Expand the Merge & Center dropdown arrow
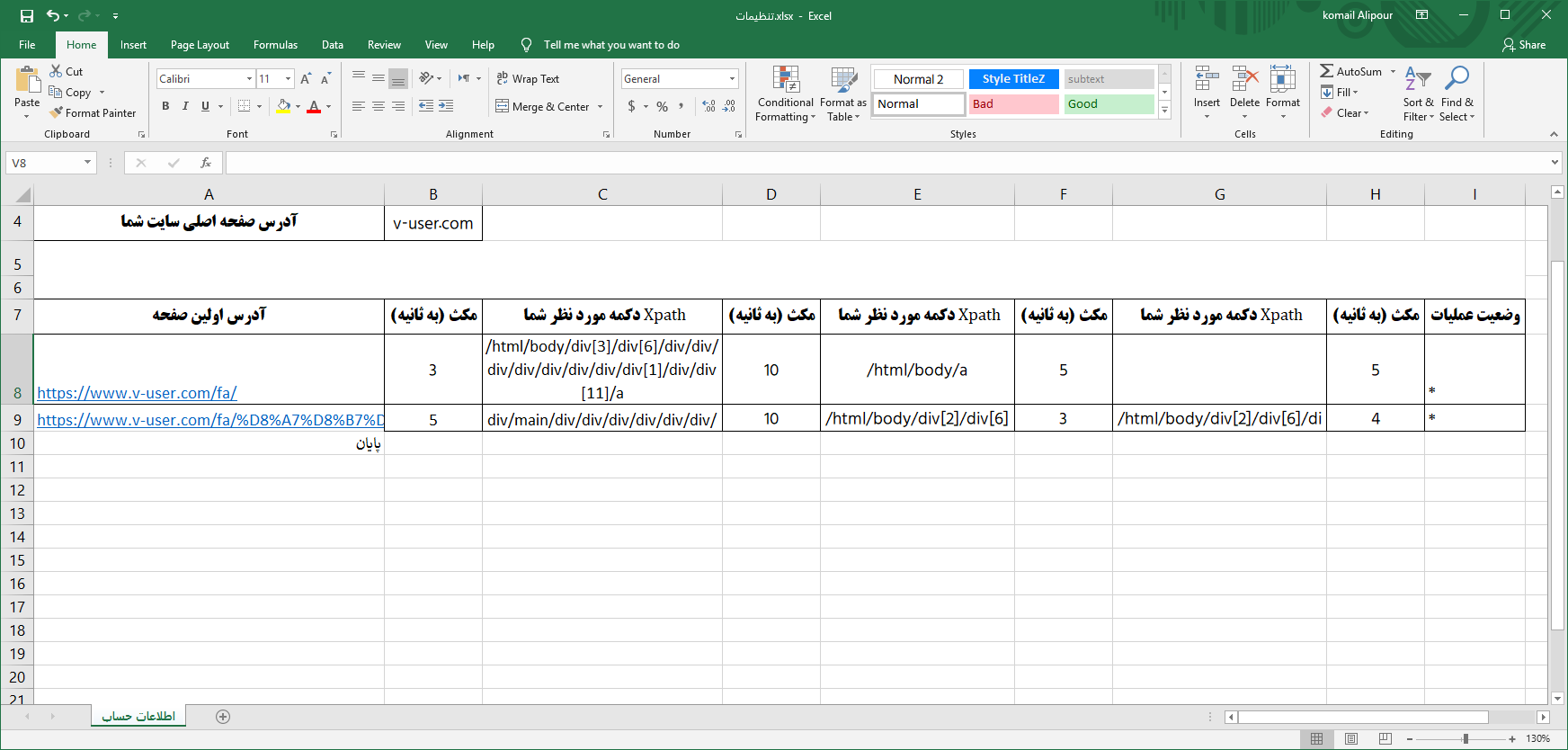This screenshot has width=1568, height=750. click(600, 107)
